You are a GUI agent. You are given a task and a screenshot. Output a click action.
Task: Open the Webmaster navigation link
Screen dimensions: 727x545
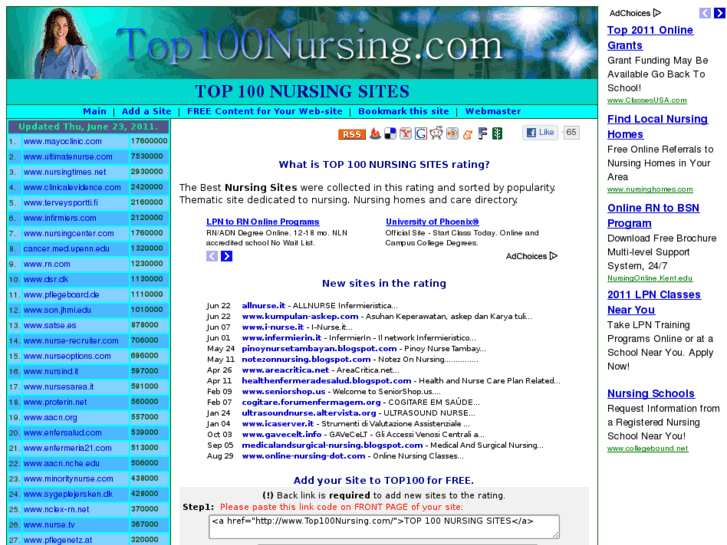coord(493,111)
